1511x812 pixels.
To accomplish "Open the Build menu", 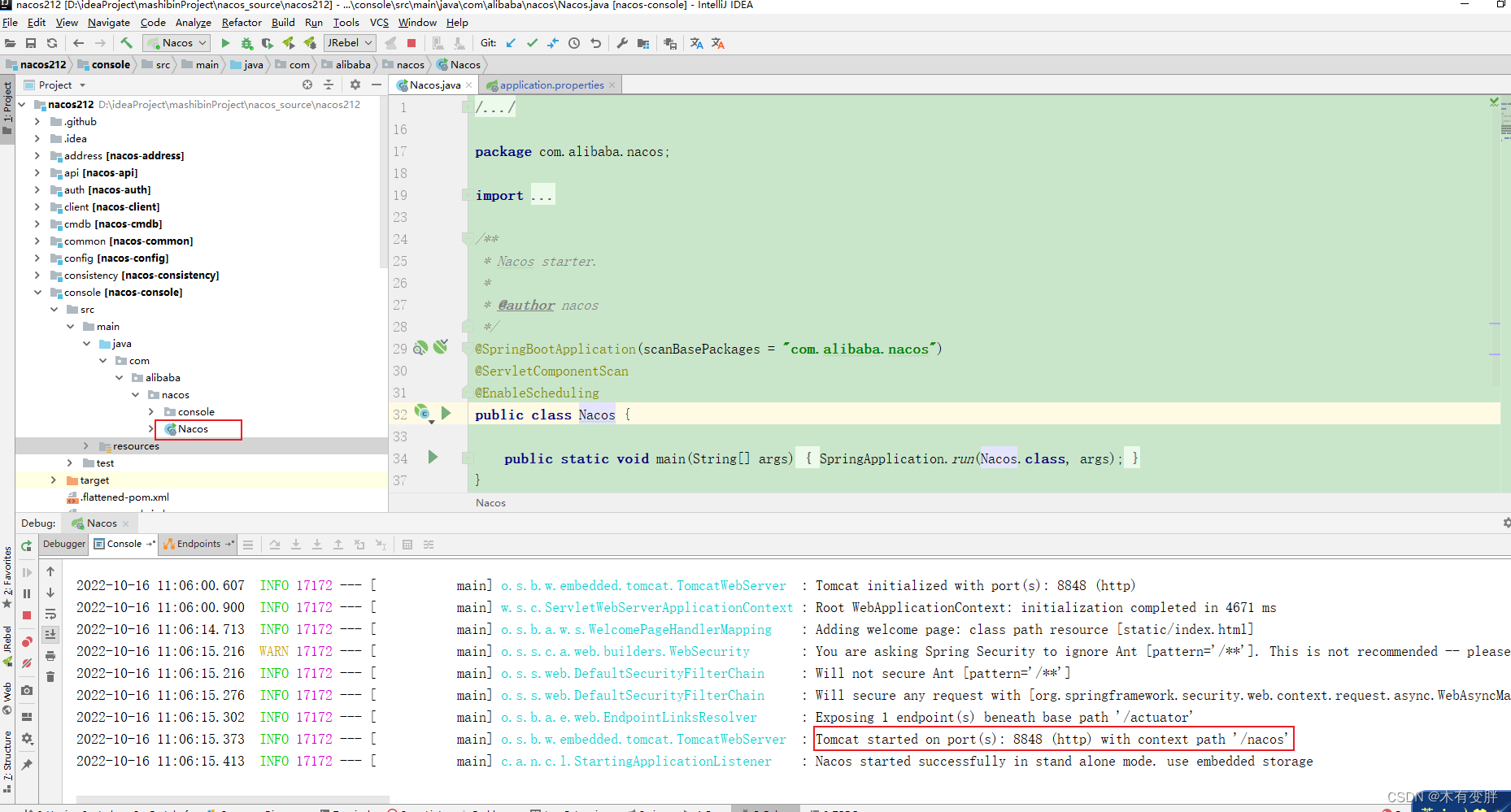I will [283, 23].
